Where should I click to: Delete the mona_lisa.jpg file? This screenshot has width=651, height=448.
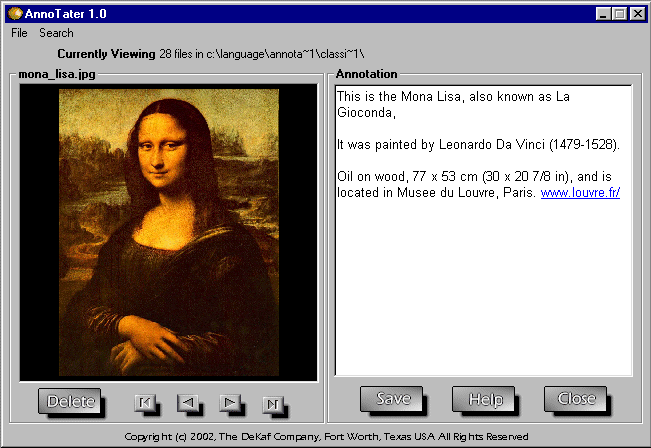(69, 400)
